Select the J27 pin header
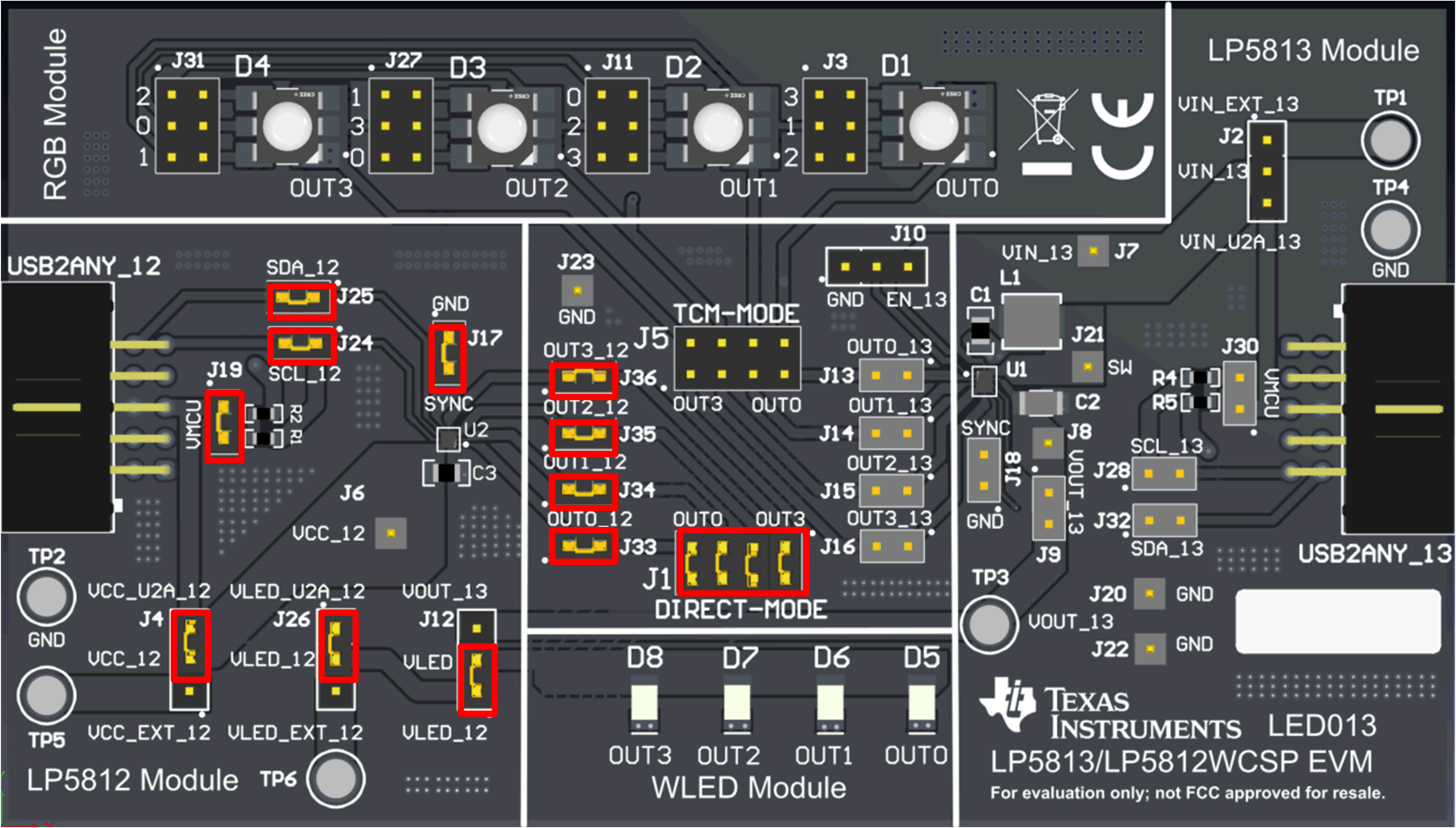This screenshot has width=1456, height=828. [401, 126]
